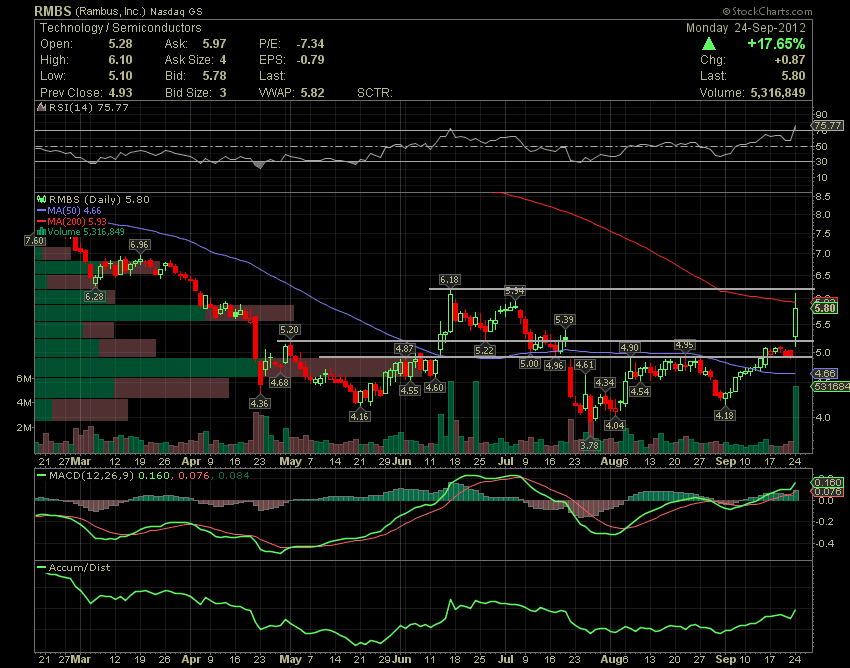
Task: Click the 4.04 low price label
Action: 615,425
